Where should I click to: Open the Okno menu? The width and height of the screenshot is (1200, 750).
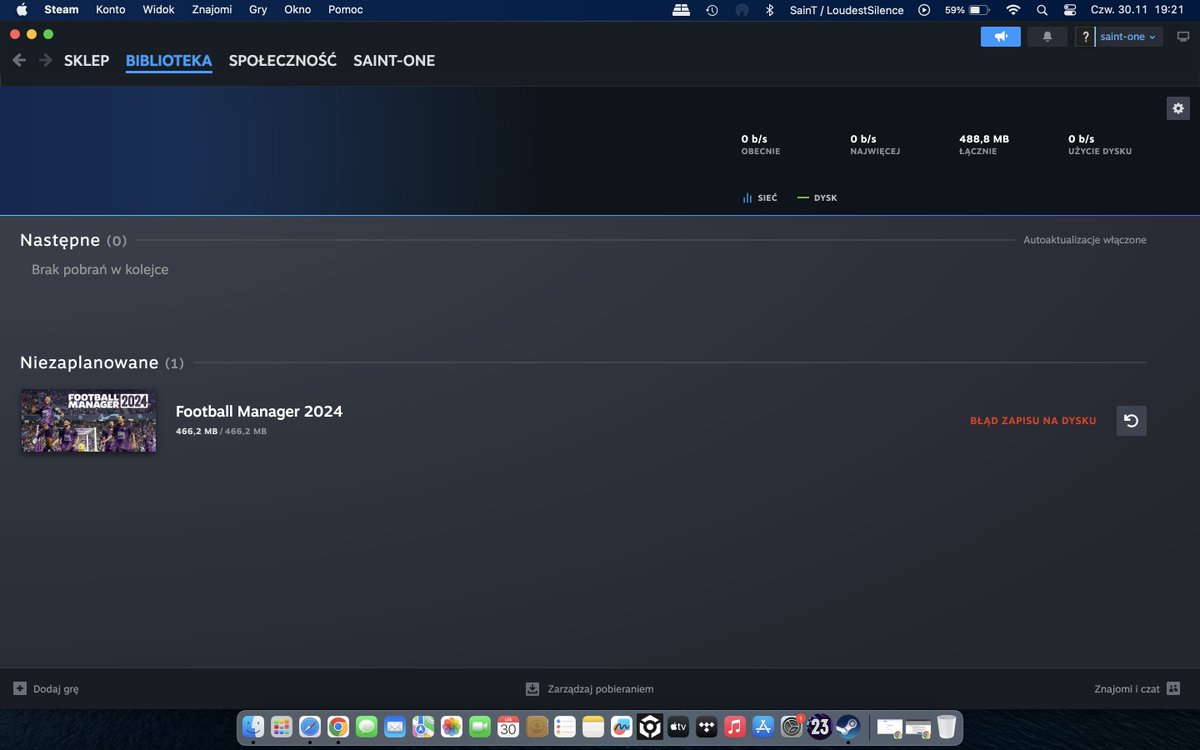(298, 10)
